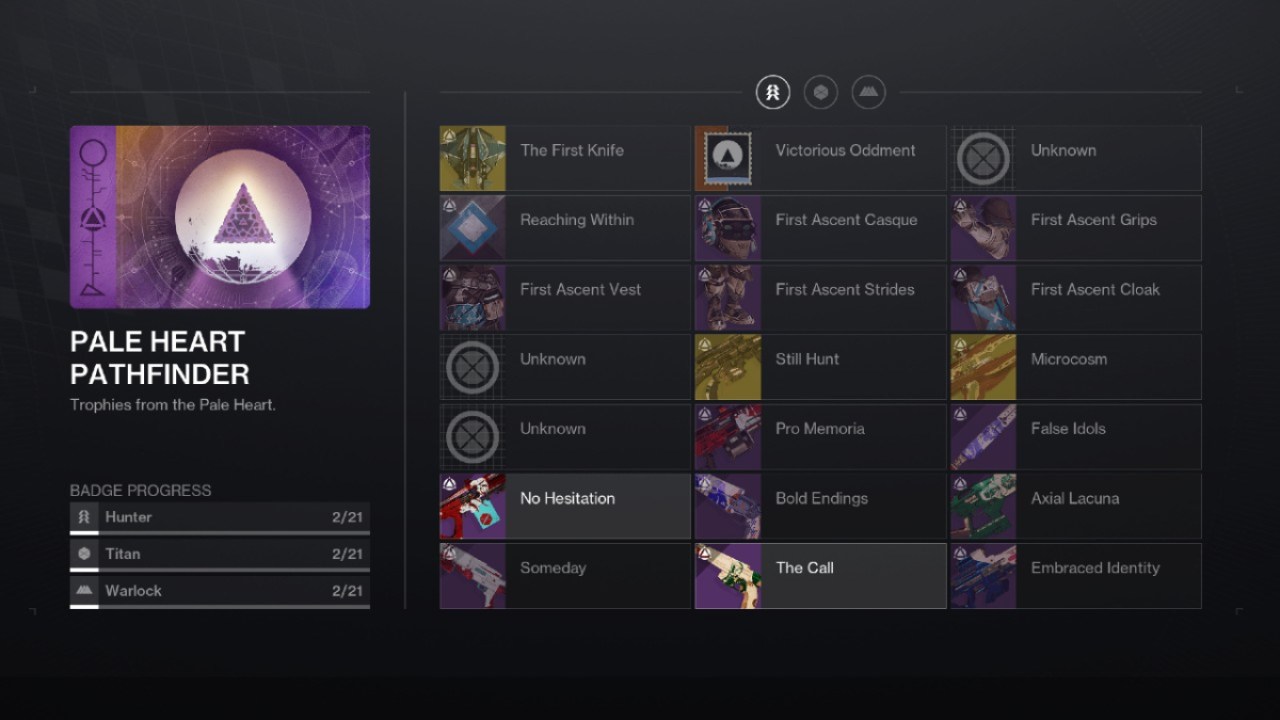Click the Microcosm exotic weapon icon

[x=983, y=367]
